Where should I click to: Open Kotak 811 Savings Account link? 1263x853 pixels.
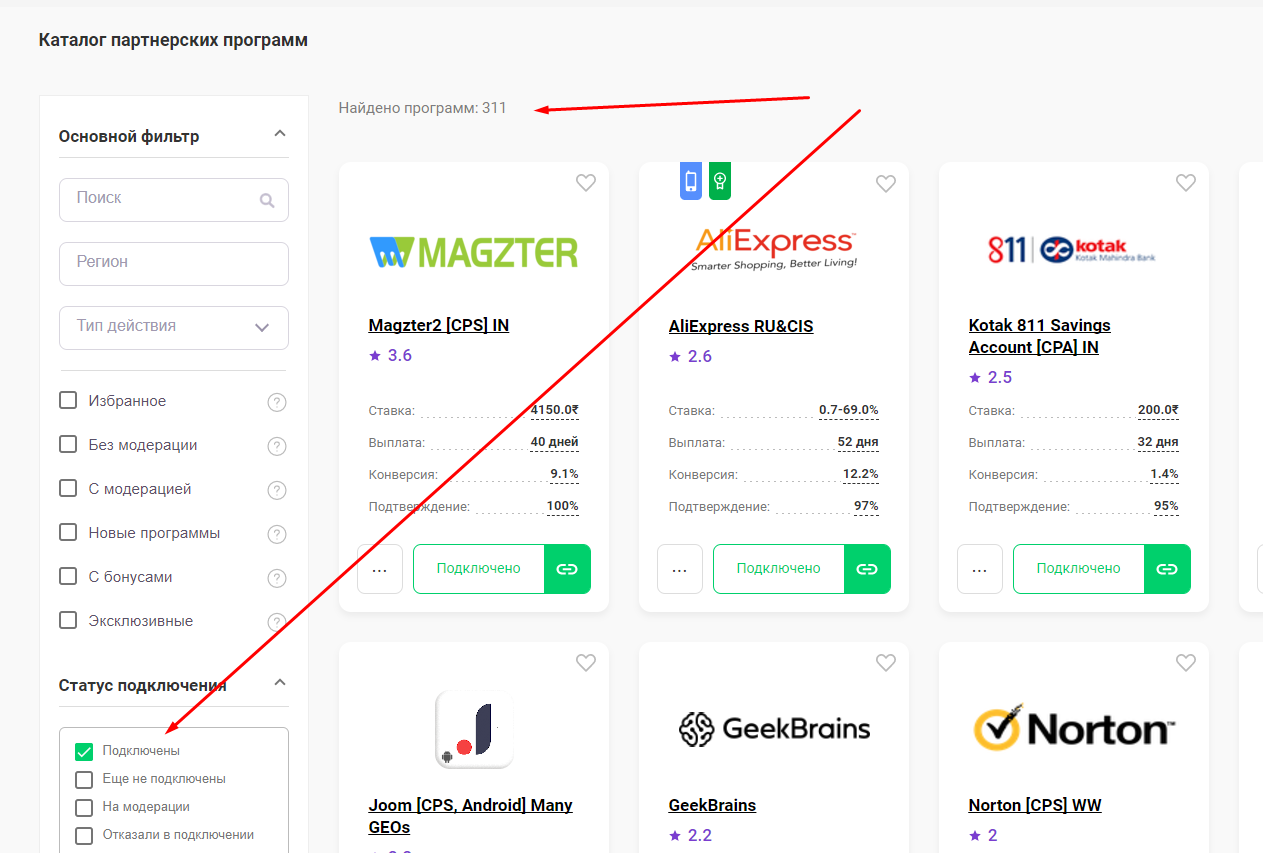pos(1040,336)
